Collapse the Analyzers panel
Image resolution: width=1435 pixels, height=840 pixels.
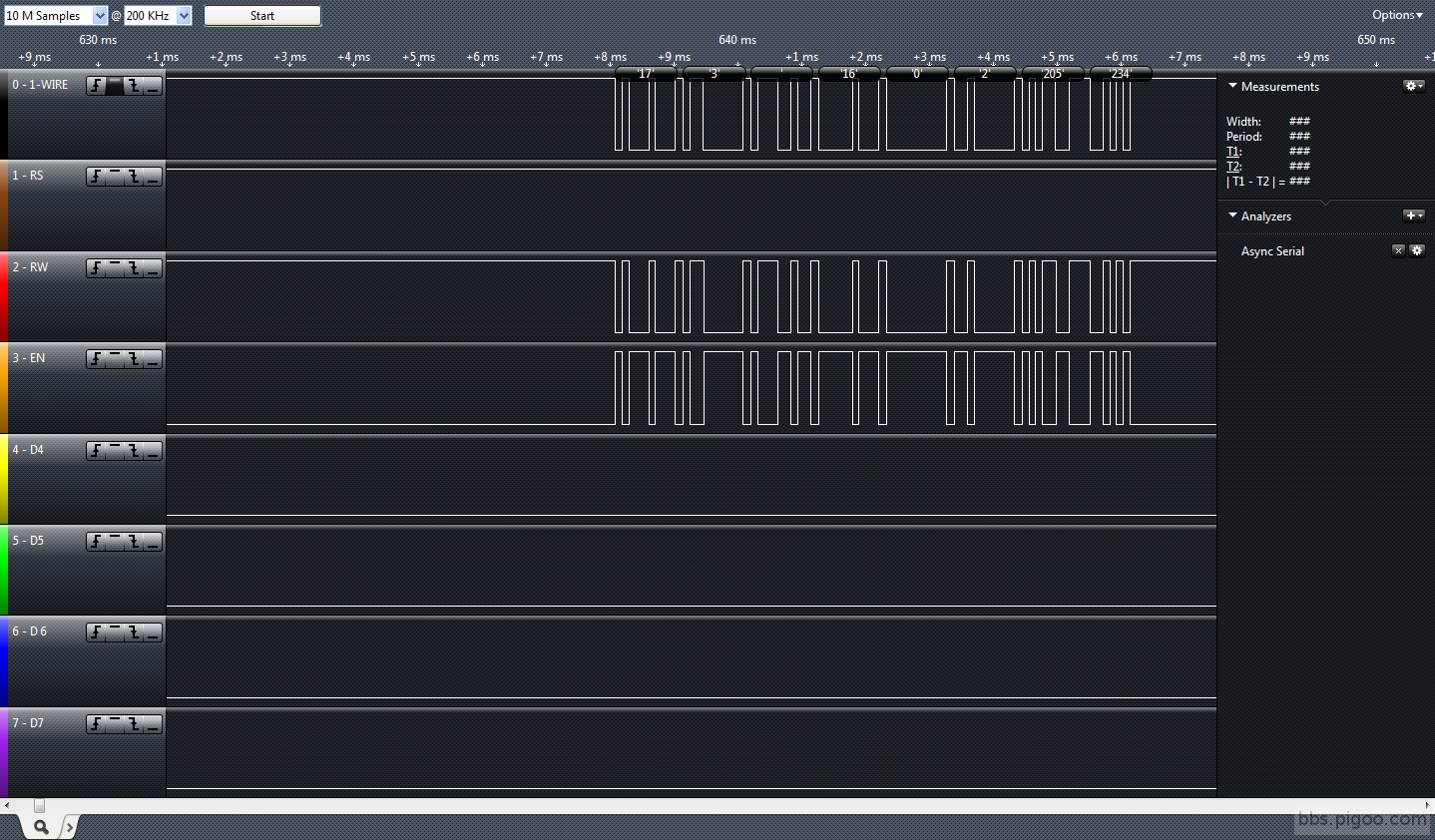(x=1232, y=216)
